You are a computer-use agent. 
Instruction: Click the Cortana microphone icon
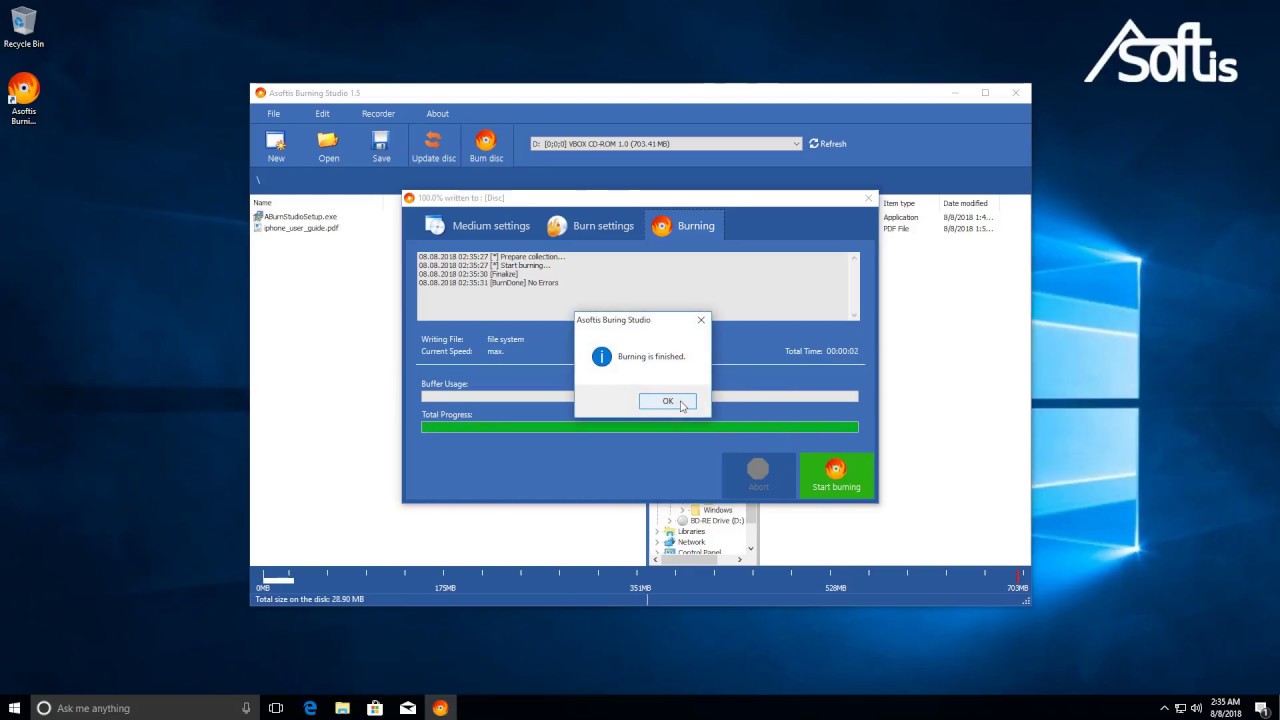click(x=246, y=708)
